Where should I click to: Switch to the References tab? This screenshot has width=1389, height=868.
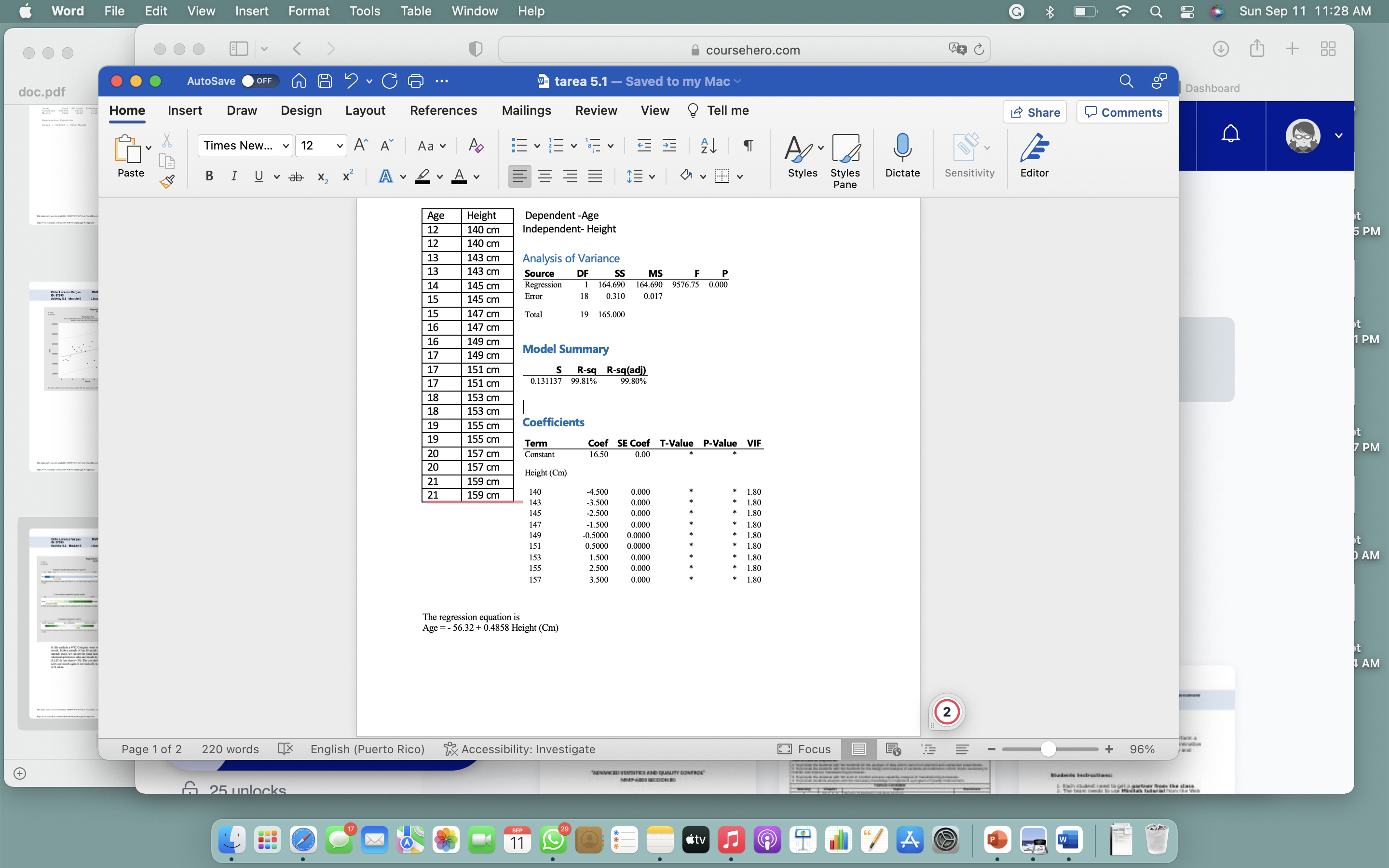pyautogui.click(x=443, y=110)
